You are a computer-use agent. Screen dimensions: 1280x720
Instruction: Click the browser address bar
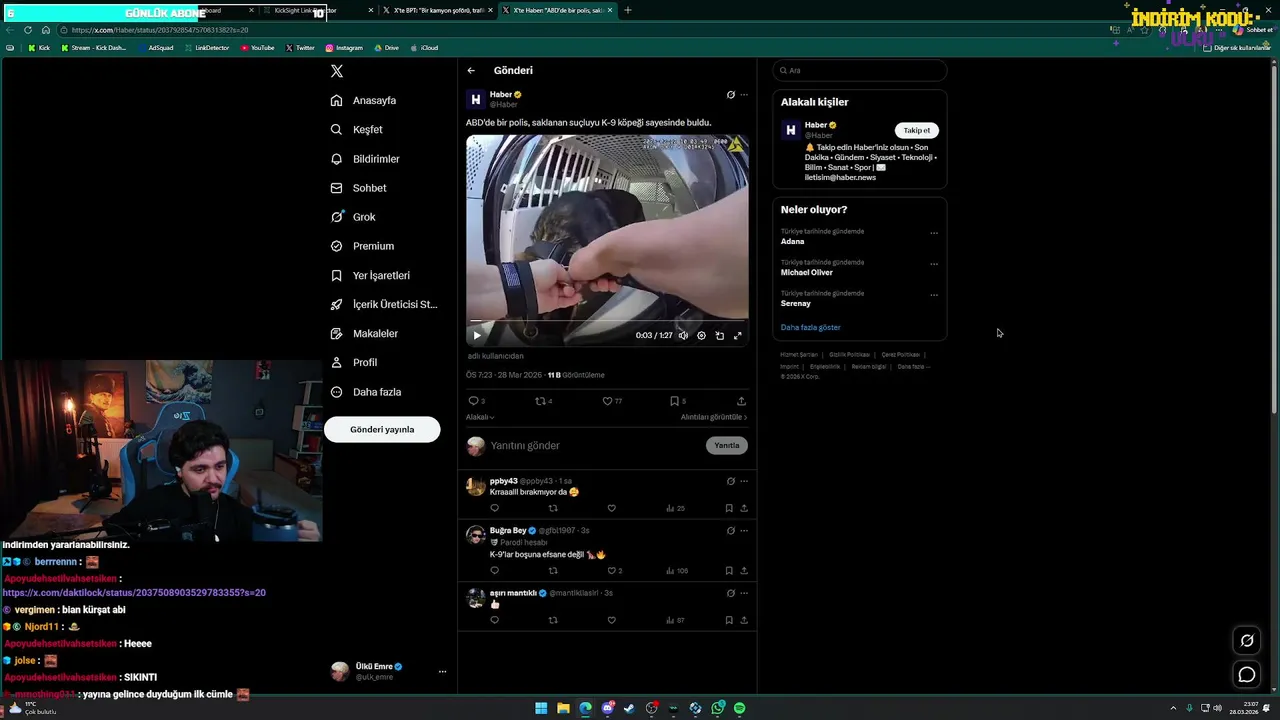580,30
